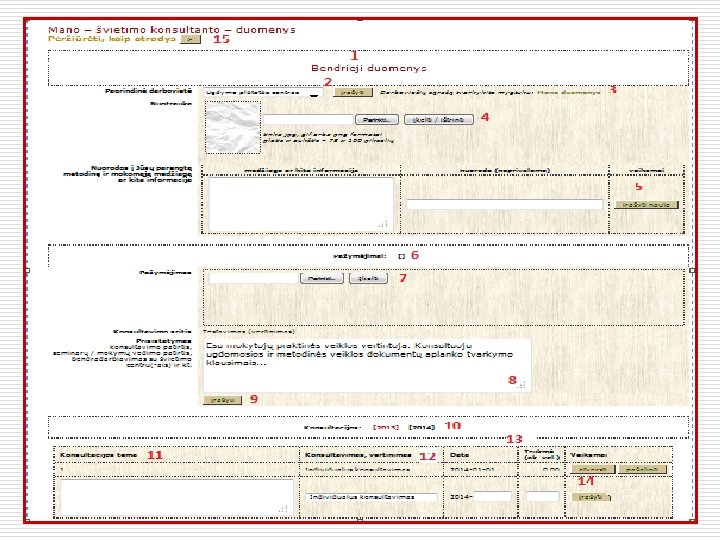The height and width of the screenshot is (540, 720).
Task: Click Įrašyti naują button in veiksmai column
Action: (646, 205)
